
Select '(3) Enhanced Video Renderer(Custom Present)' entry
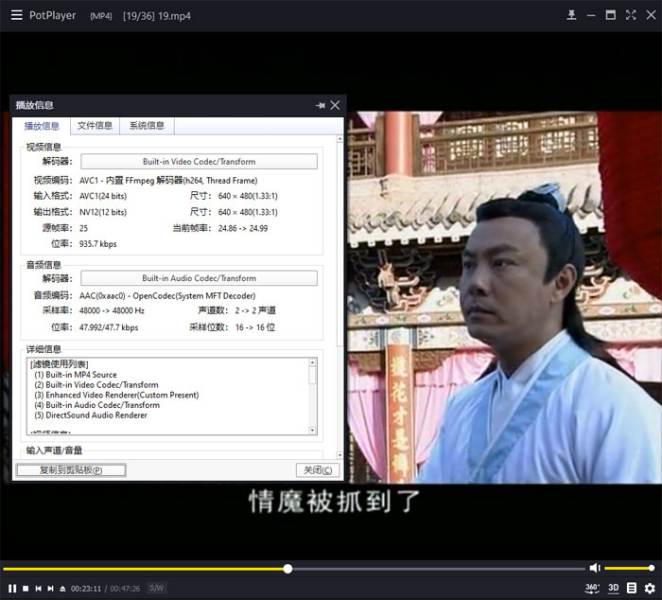point(117,395)
